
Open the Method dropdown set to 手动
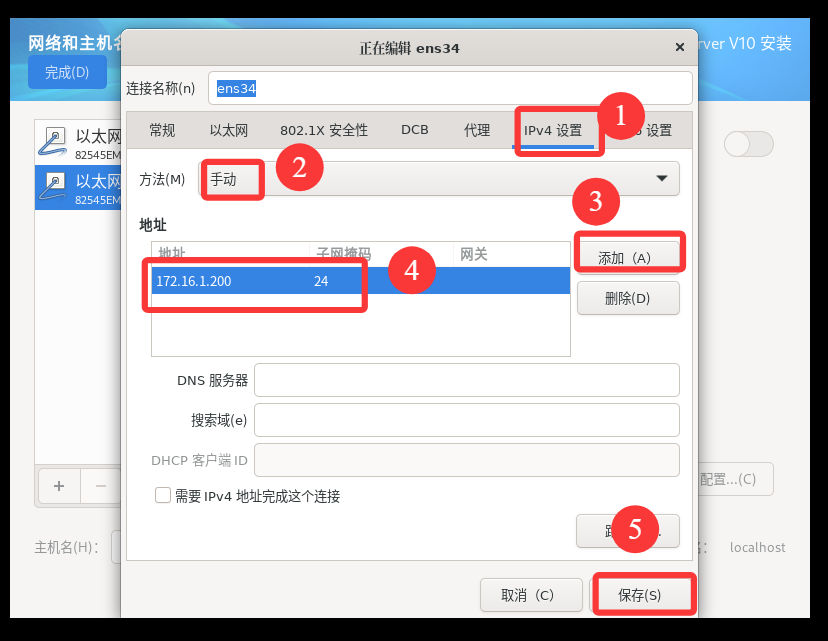[440, 179]
